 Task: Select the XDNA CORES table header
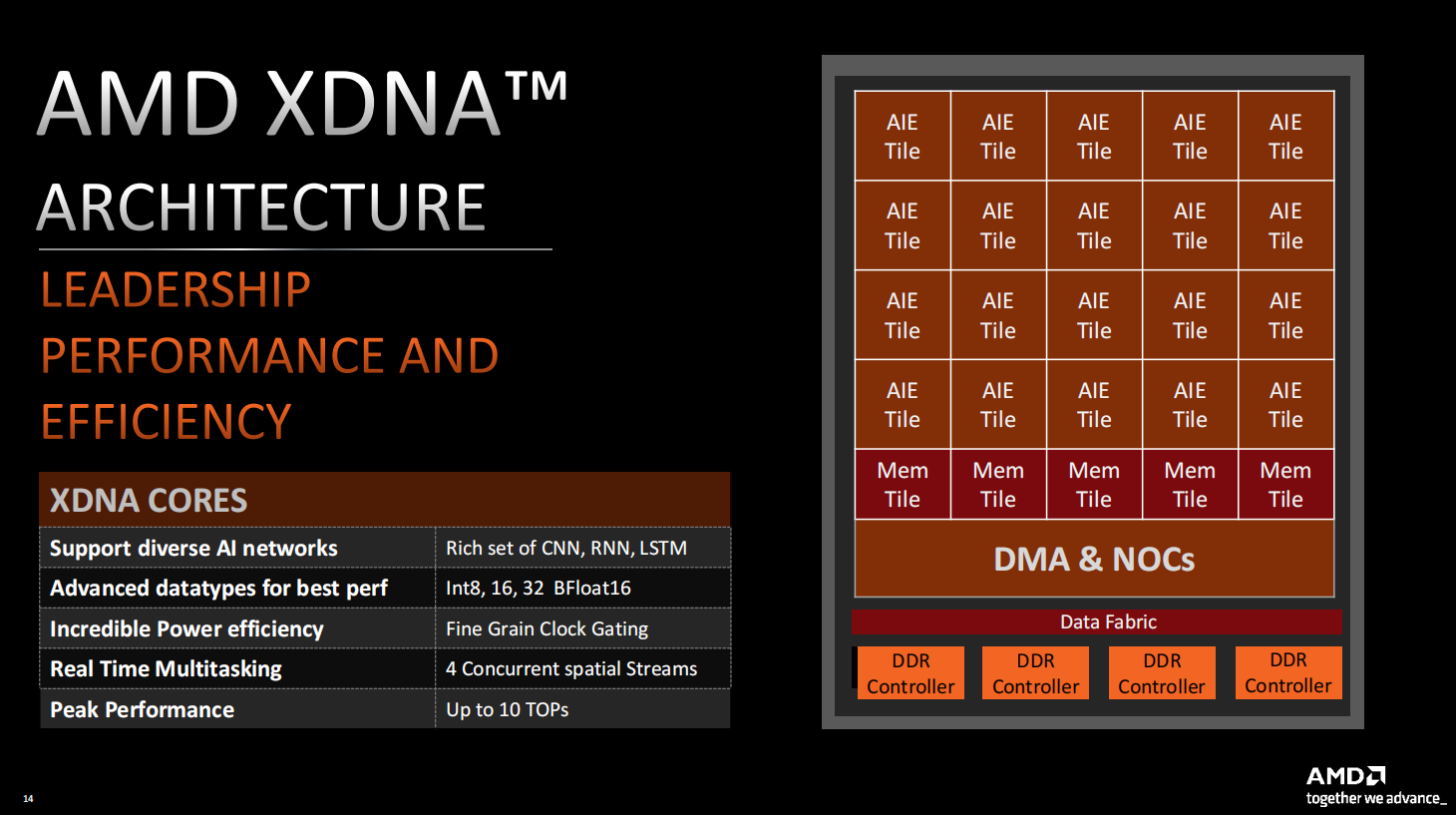[x=385, y=500]
